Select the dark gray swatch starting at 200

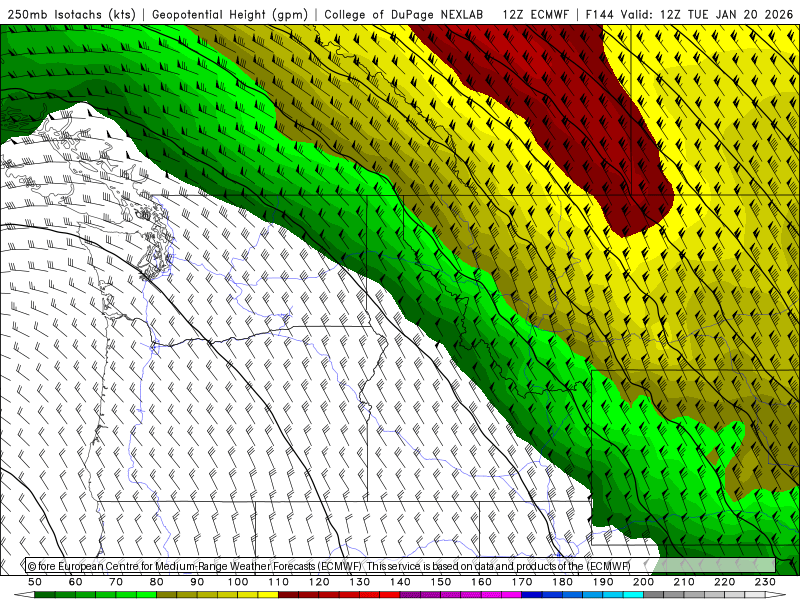pos(654,595)
